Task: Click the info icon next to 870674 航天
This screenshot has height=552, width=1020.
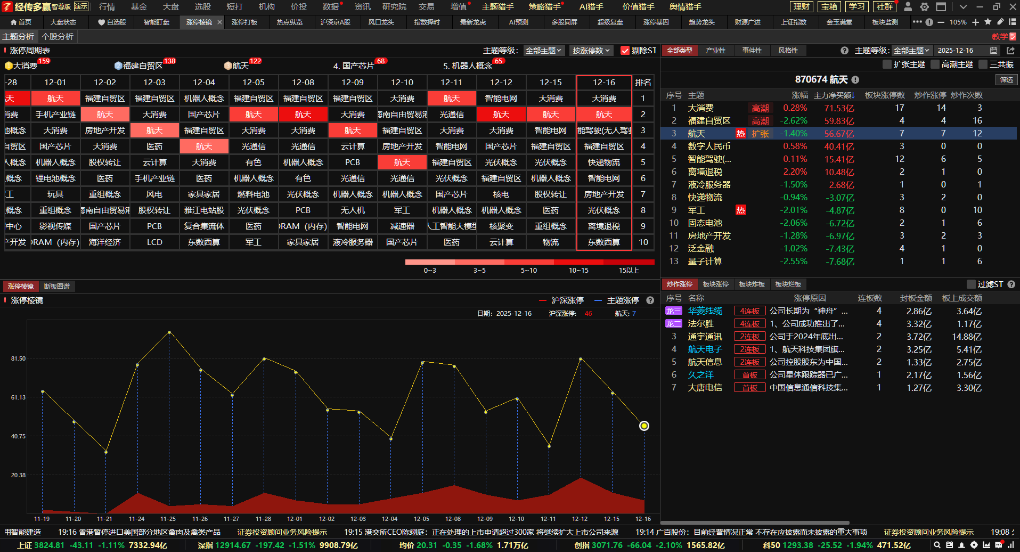Action: point(854,79)
